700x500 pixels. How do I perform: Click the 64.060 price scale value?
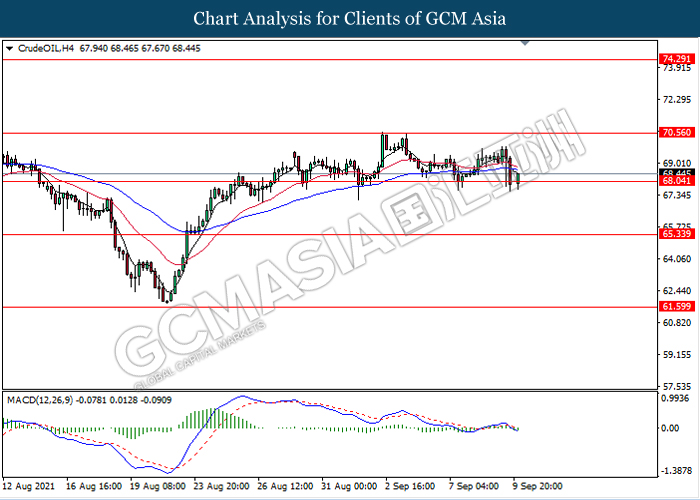[676, 259]
